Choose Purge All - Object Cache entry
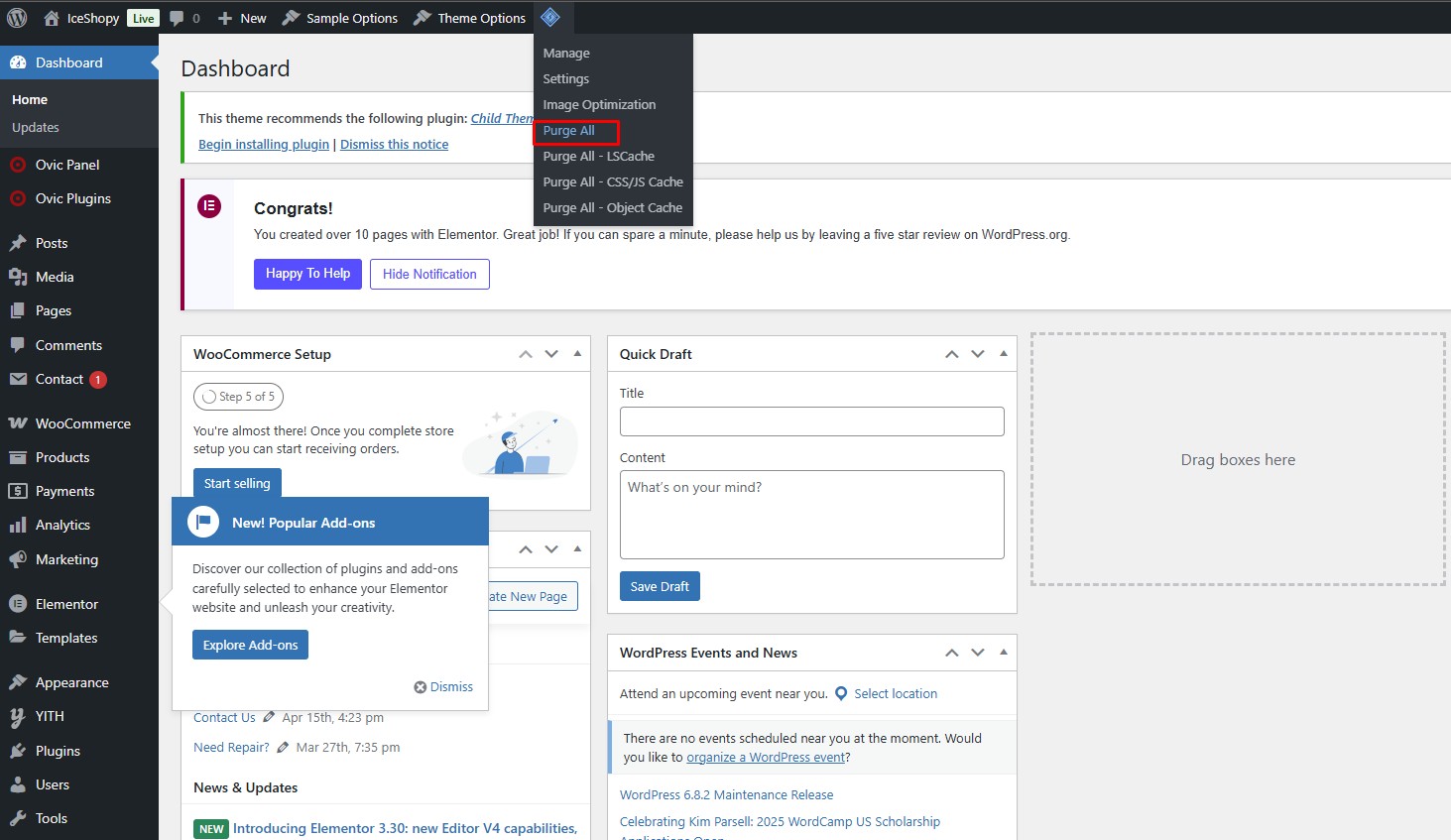 [x=613, y=207]
